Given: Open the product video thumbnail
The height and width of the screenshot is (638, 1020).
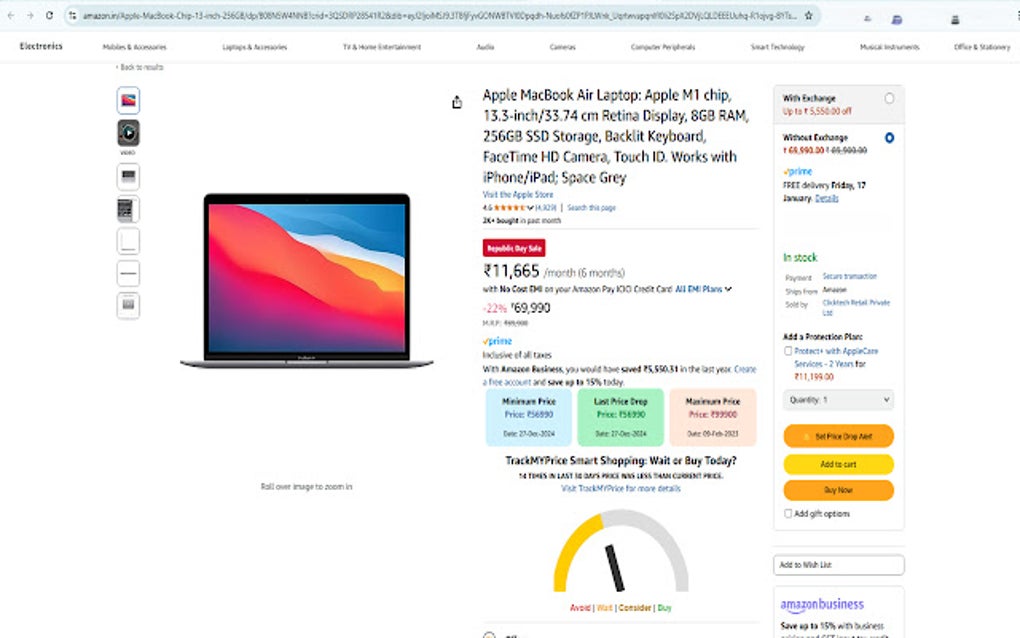Looking at the screenshot, I should click(x=128, y=133).
